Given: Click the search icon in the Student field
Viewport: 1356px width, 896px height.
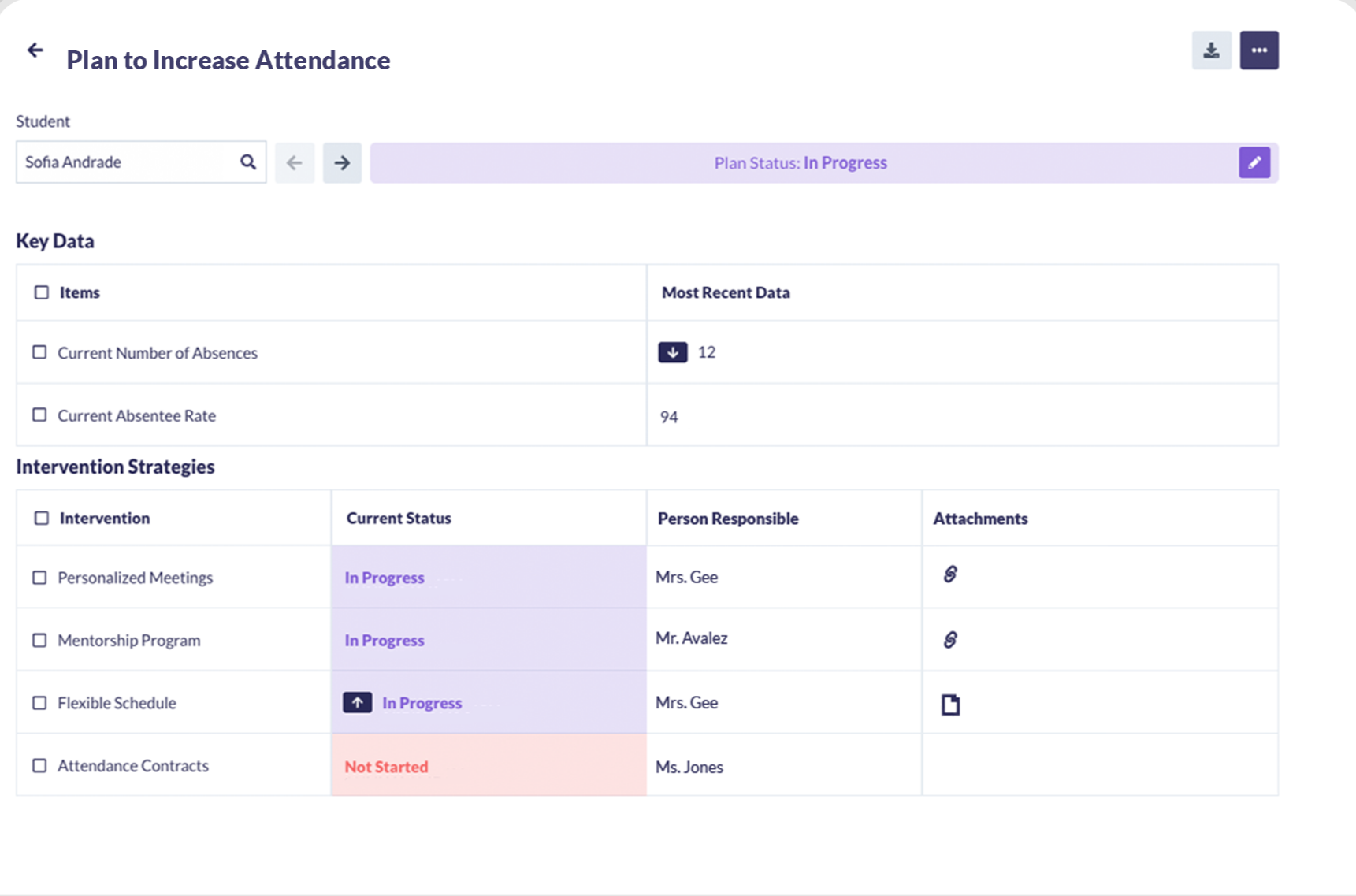Looking at the screenshot, I should coord(248,162).
